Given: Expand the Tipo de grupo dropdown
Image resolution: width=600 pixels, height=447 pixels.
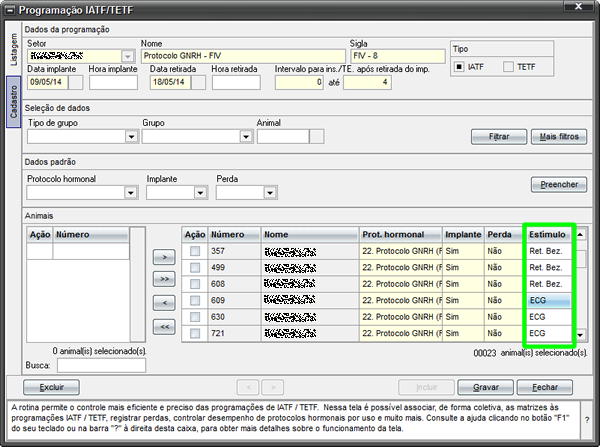Looking at the screenshot, I should coord(131,137).
